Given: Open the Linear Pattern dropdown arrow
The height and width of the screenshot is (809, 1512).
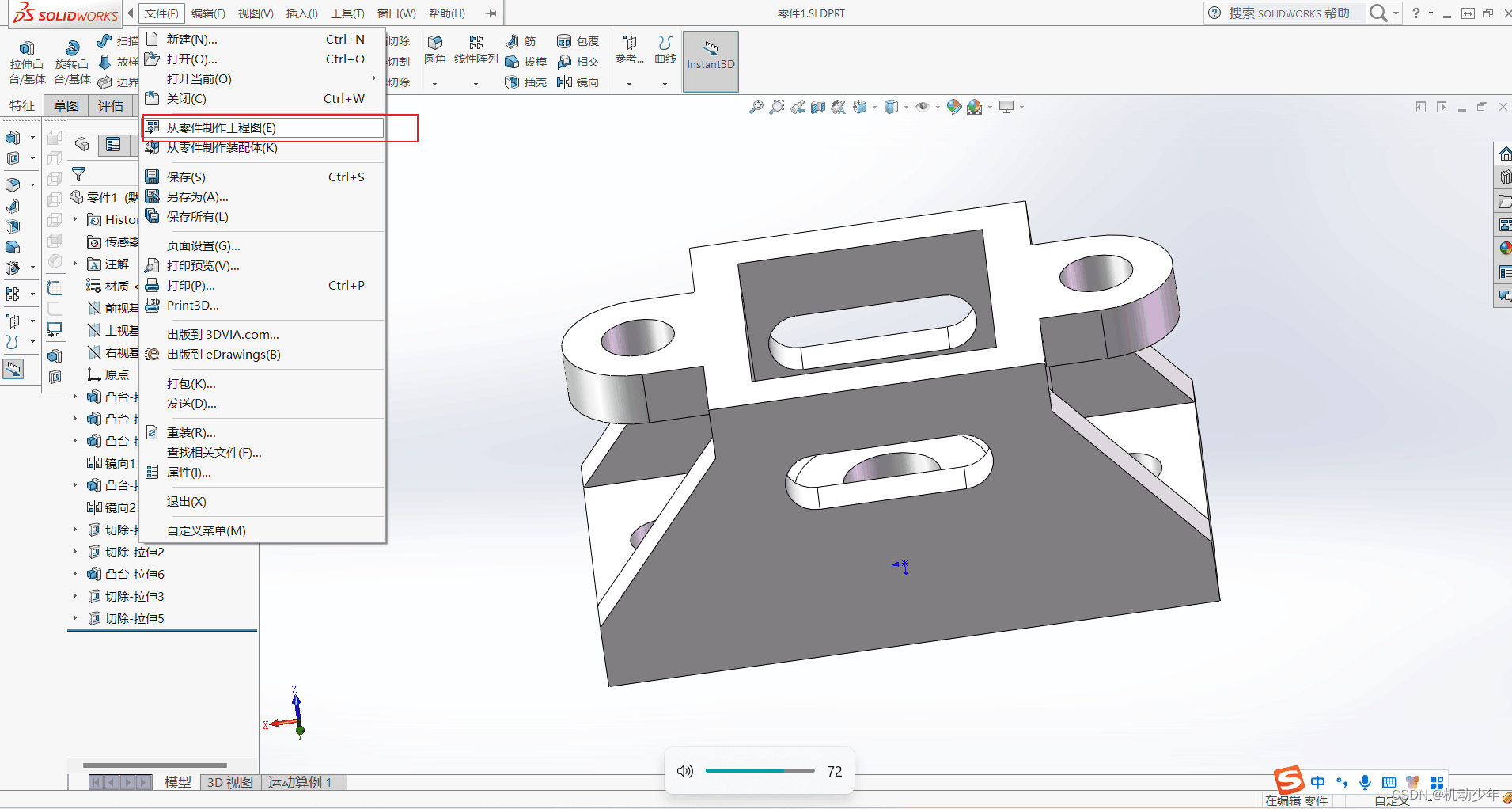Looking at the screenshot, I should coord(476,84).
